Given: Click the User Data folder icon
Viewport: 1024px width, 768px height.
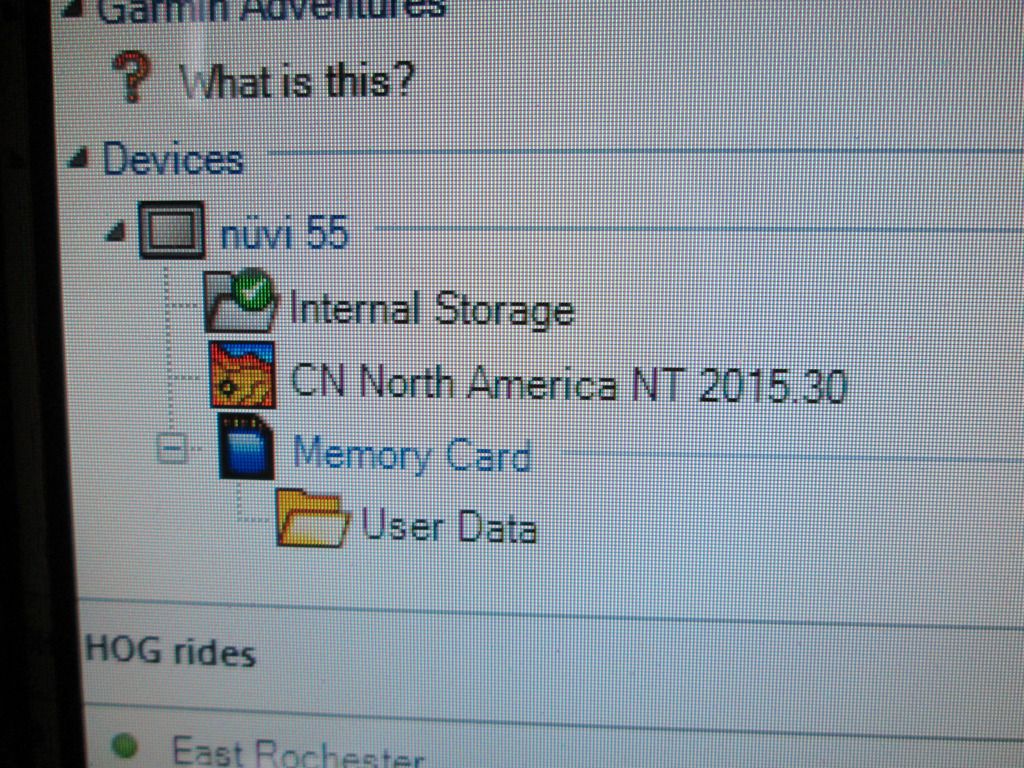Looking at the screenshot, I should [312, 519].
